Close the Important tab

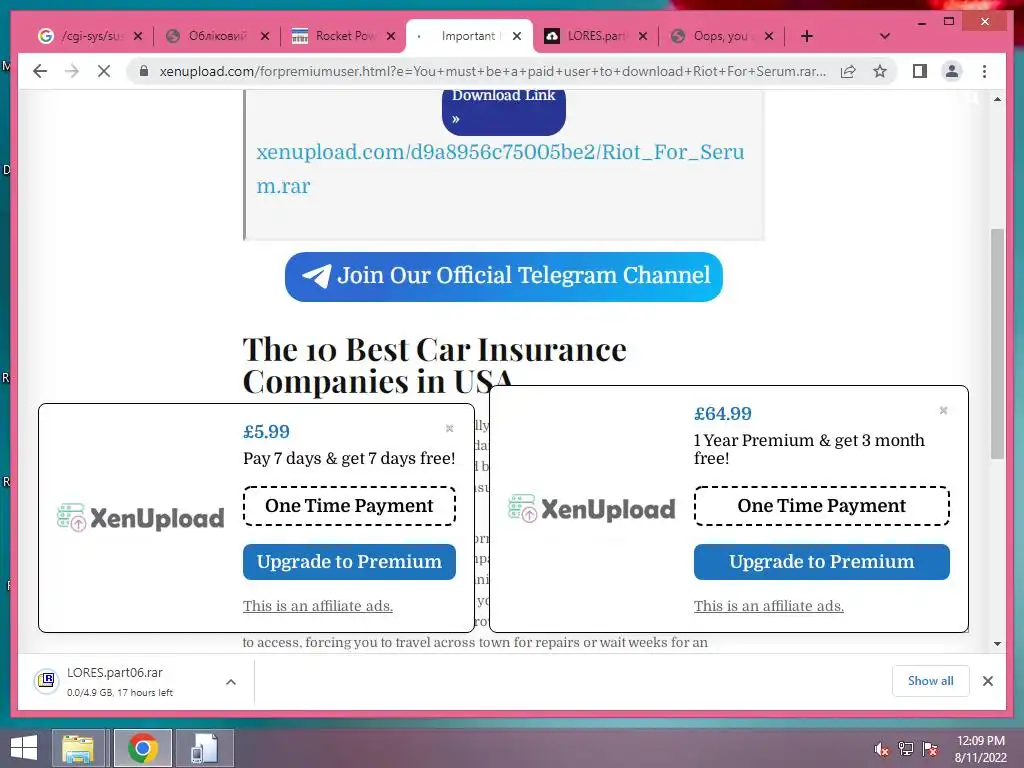coord(517,36)
